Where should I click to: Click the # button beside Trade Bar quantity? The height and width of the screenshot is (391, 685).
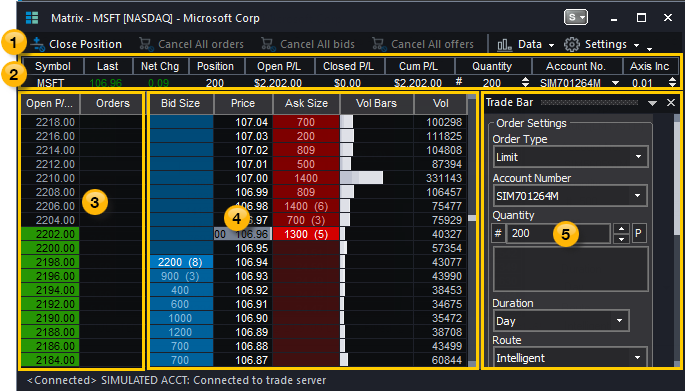pos(498,233)
